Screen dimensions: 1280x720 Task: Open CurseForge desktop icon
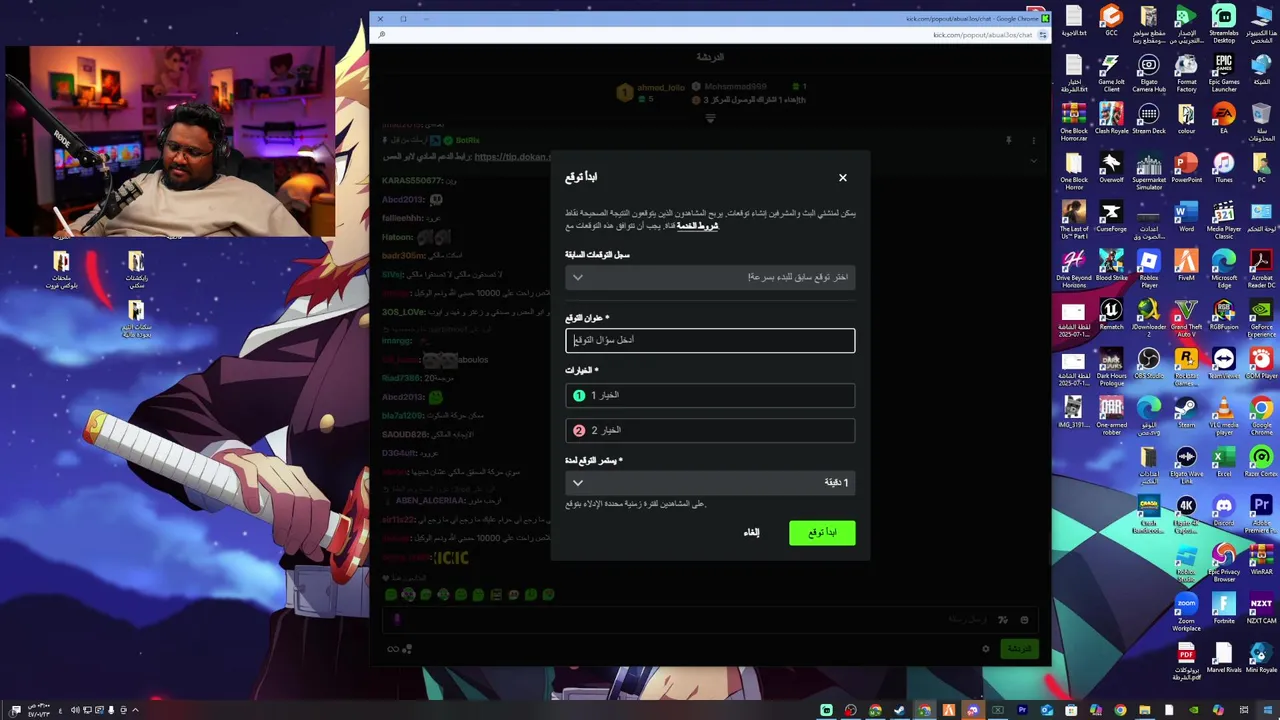(x=1111, y=217)
